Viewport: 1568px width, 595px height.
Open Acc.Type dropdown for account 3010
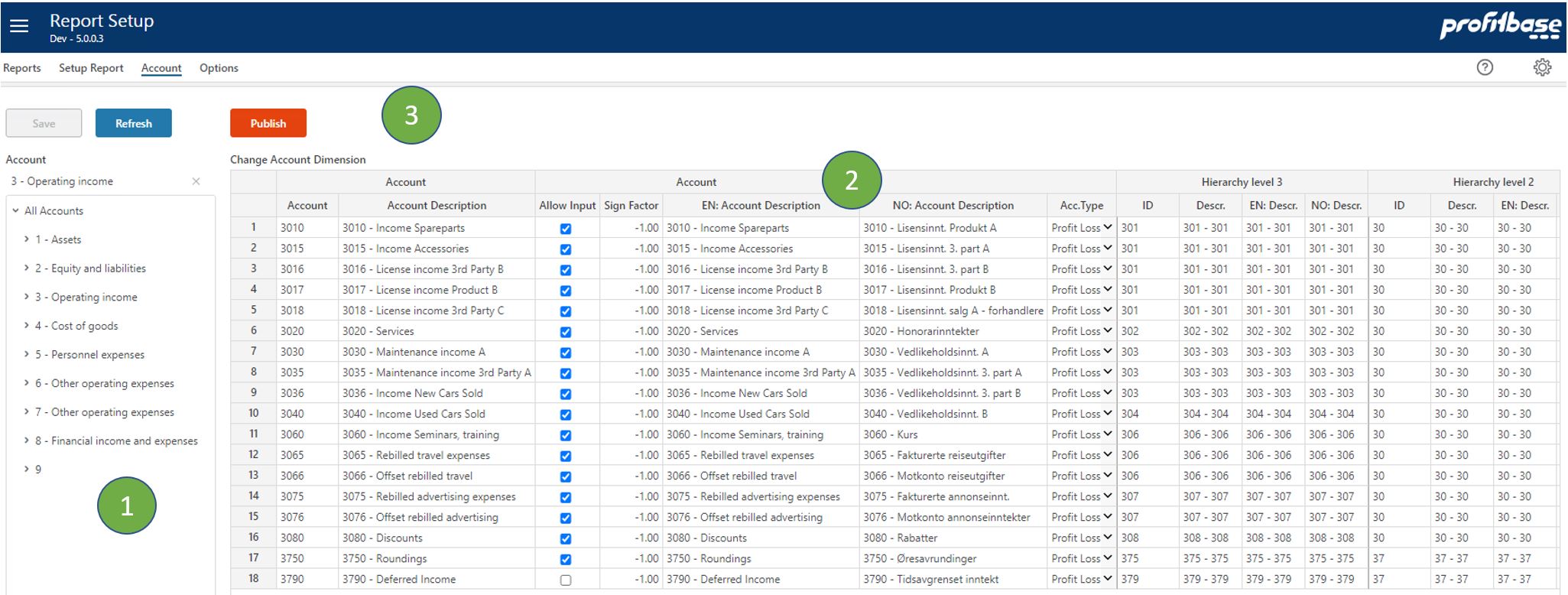[x=1082, y=228]
